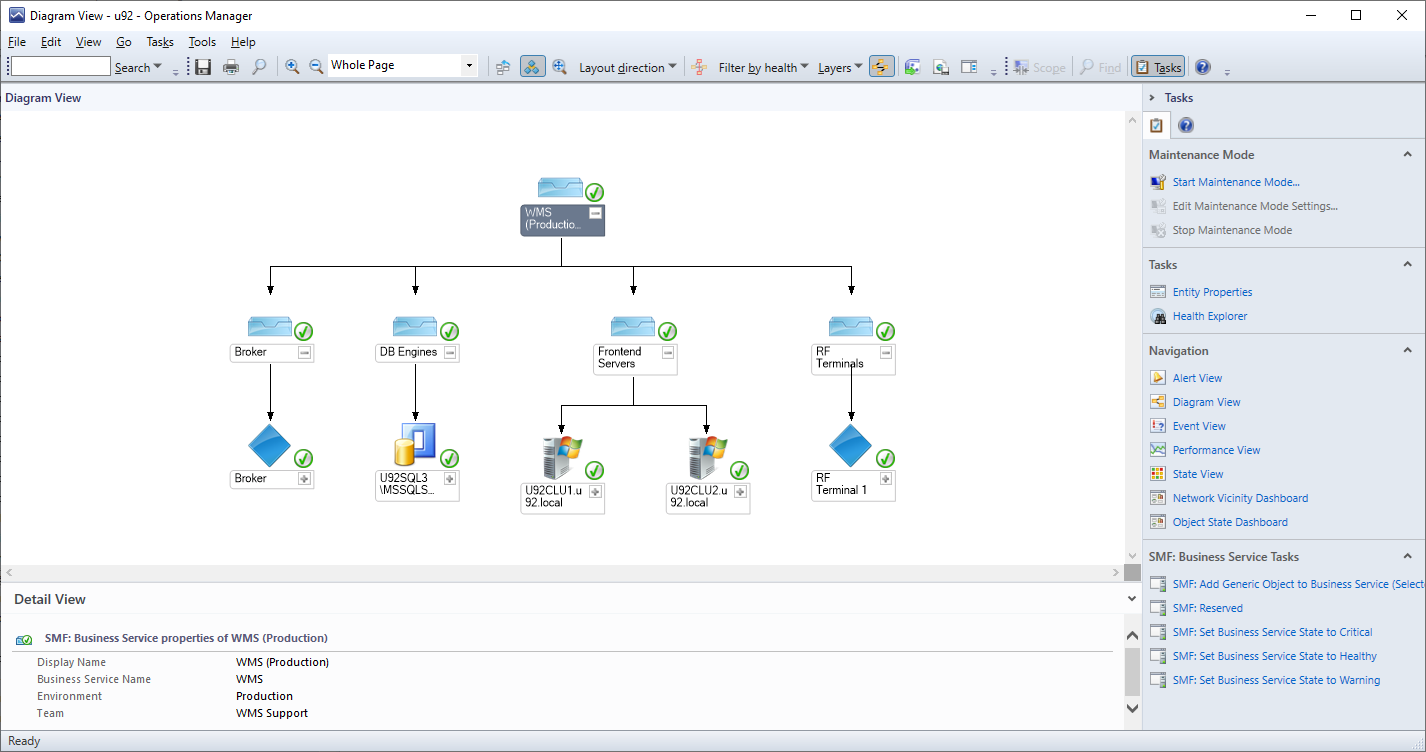Open the File menu
This screenshot has width=1426, height=752.
coord(17,42)
